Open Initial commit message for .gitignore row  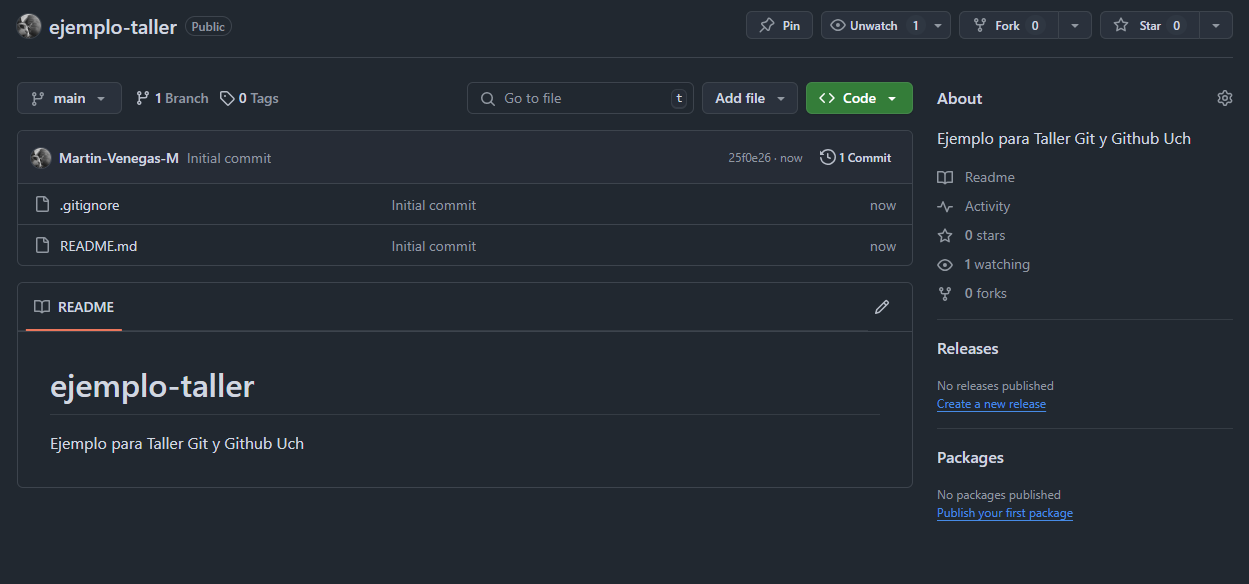[x=434, y=205]
